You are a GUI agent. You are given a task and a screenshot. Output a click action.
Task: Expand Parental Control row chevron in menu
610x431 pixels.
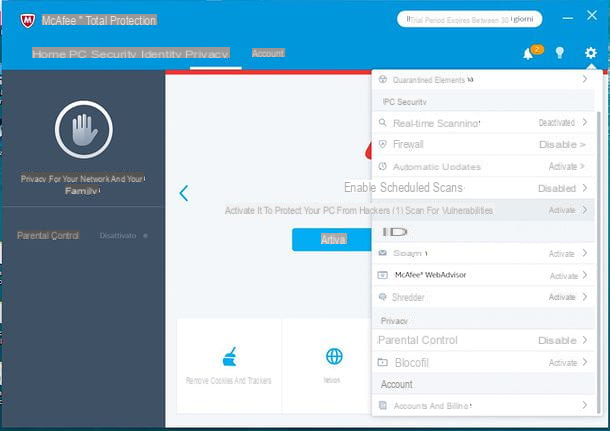pos(585,340)
